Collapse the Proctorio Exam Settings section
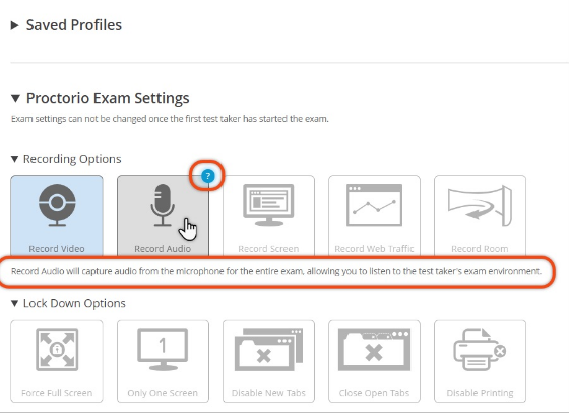This screenshot has height=413, width=569. coord(15,98)
